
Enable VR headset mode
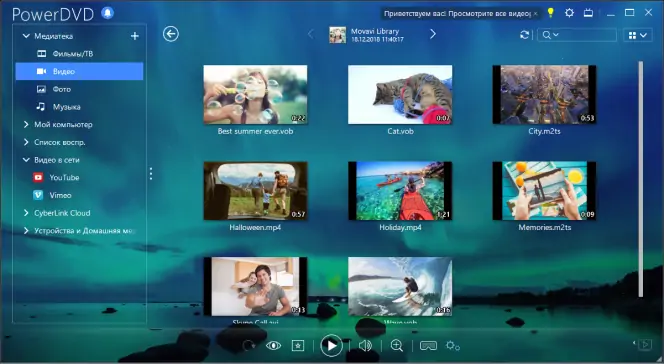pyautogui.click(x=428, y=346)
